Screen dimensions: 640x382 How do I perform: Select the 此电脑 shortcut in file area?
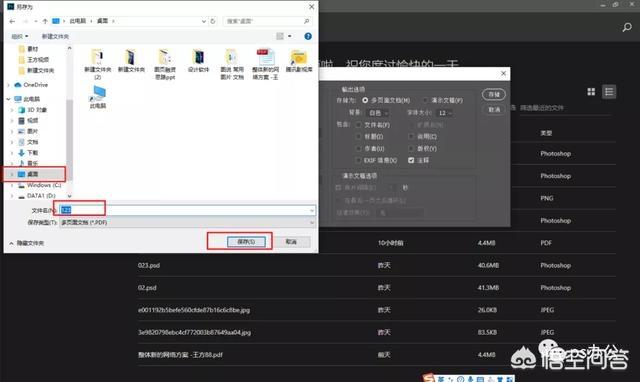click(x=98, y=97)
